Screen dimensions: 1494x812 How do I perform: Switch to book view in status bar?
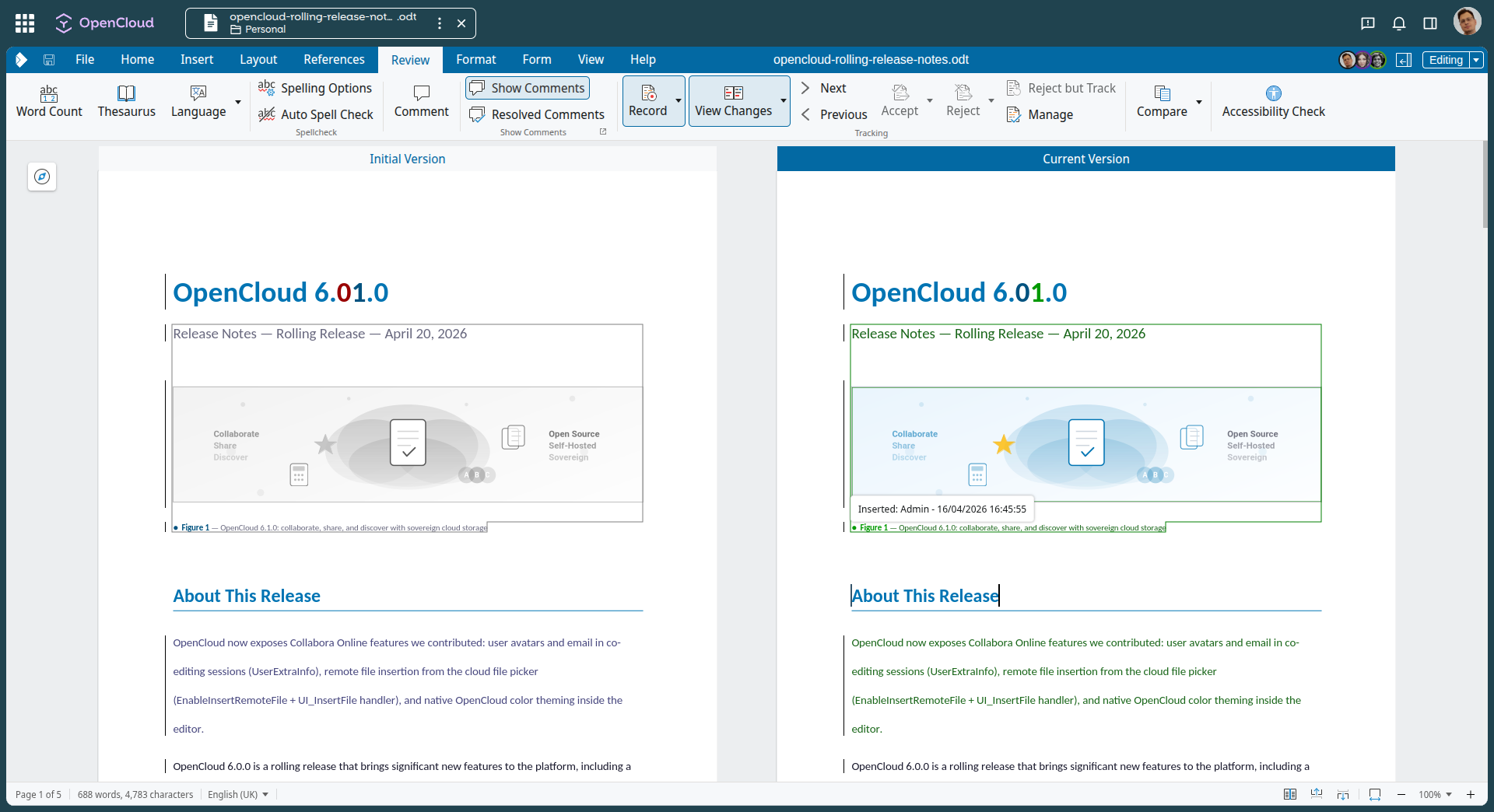pos(1290,794)
